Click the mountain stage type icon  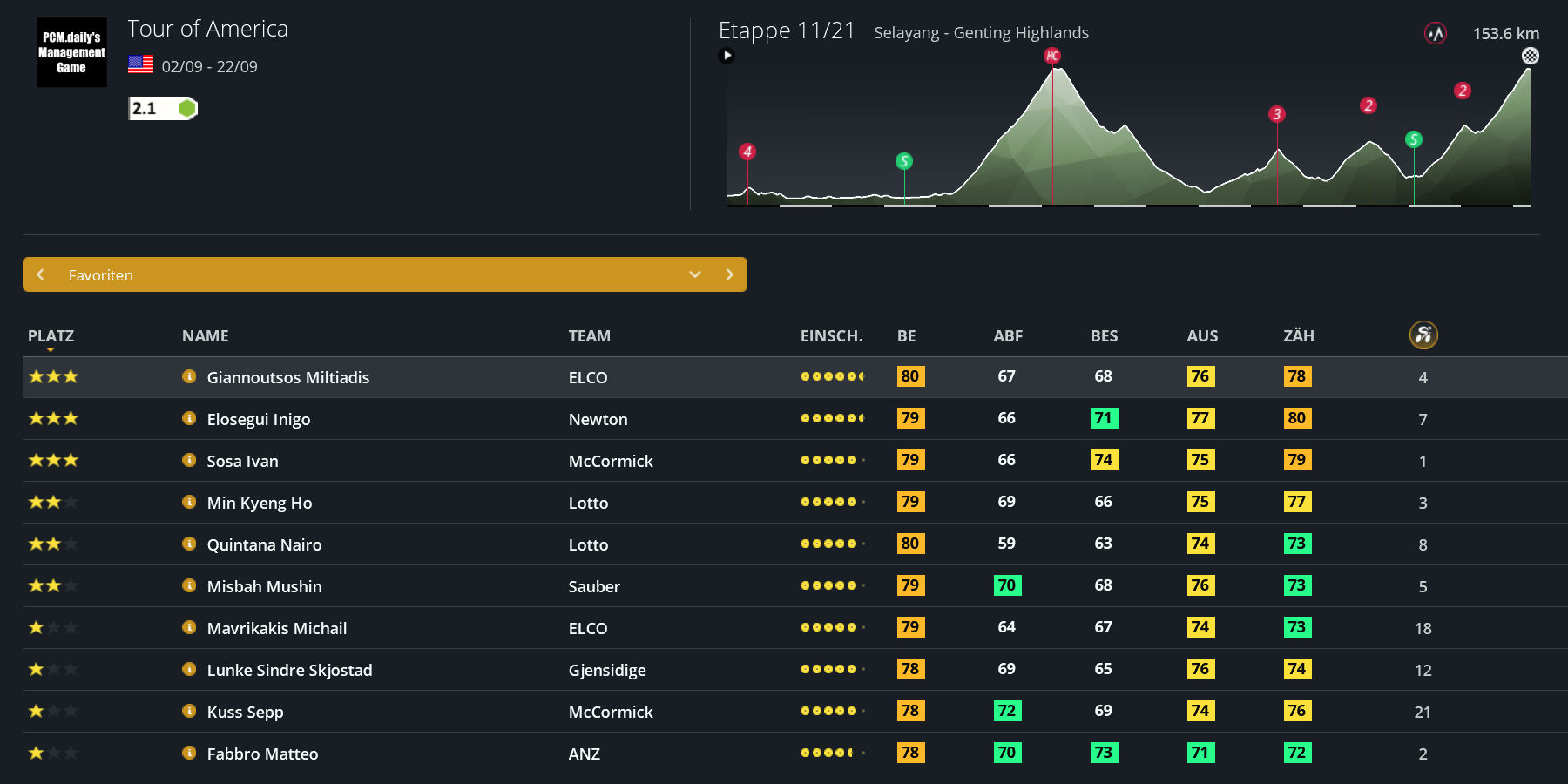pyautogui.click(x=1435, y=33)
